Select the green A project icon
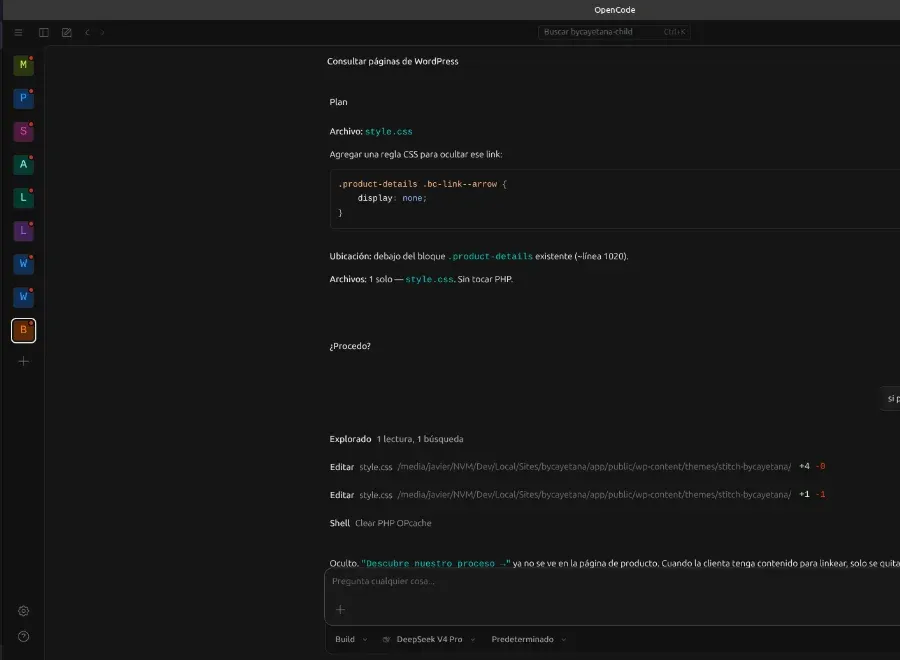The width and height of the screenshot is (900, 660). 24,165
